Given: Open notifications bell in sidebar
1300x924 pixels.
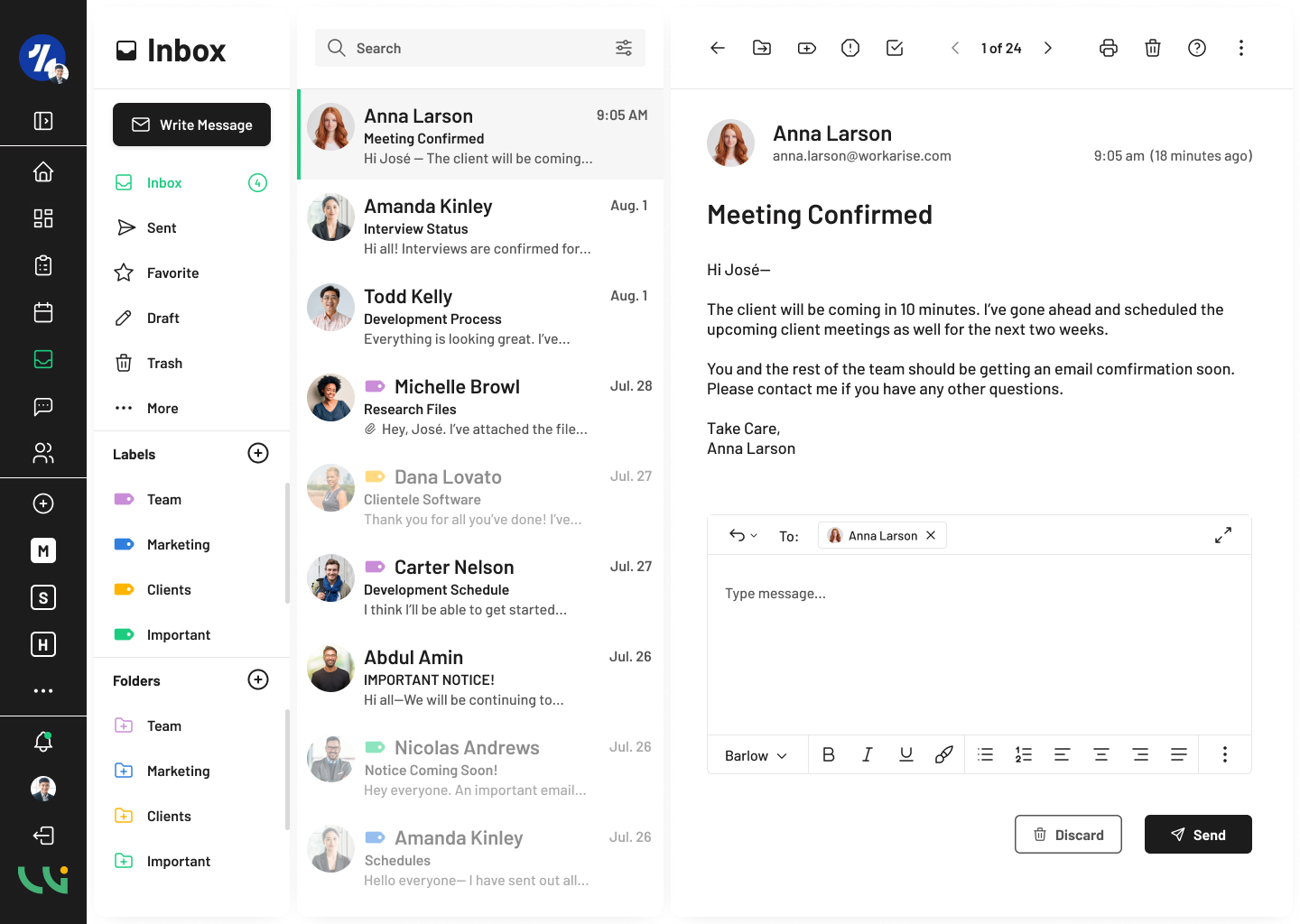Looking at the screenshot, I should click(43, 742).
